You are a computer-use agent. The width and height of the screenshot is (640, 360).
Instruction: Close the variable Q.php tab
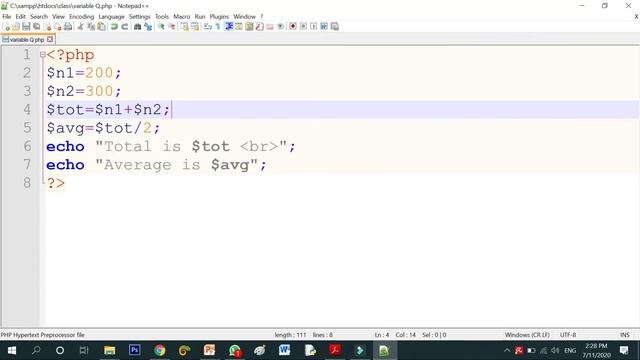(50, 40)
